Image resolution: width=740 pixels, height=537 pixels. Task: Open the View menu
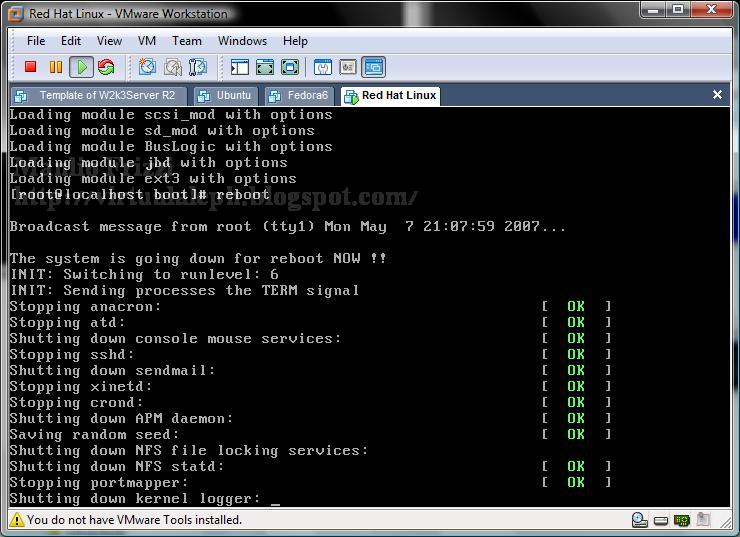(x=109, y=41)
